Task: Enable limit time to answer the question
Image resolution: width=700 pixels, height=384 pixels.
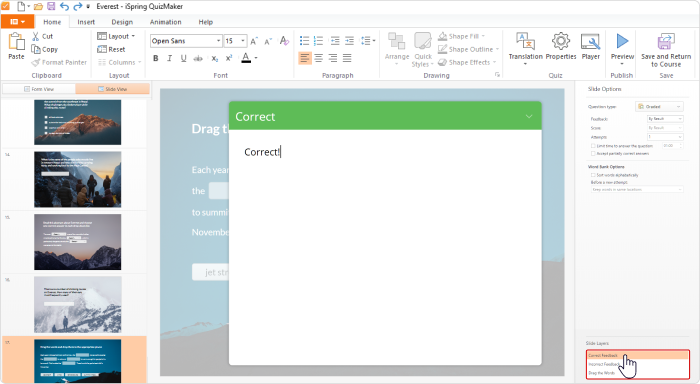Action: click(593, 146)
